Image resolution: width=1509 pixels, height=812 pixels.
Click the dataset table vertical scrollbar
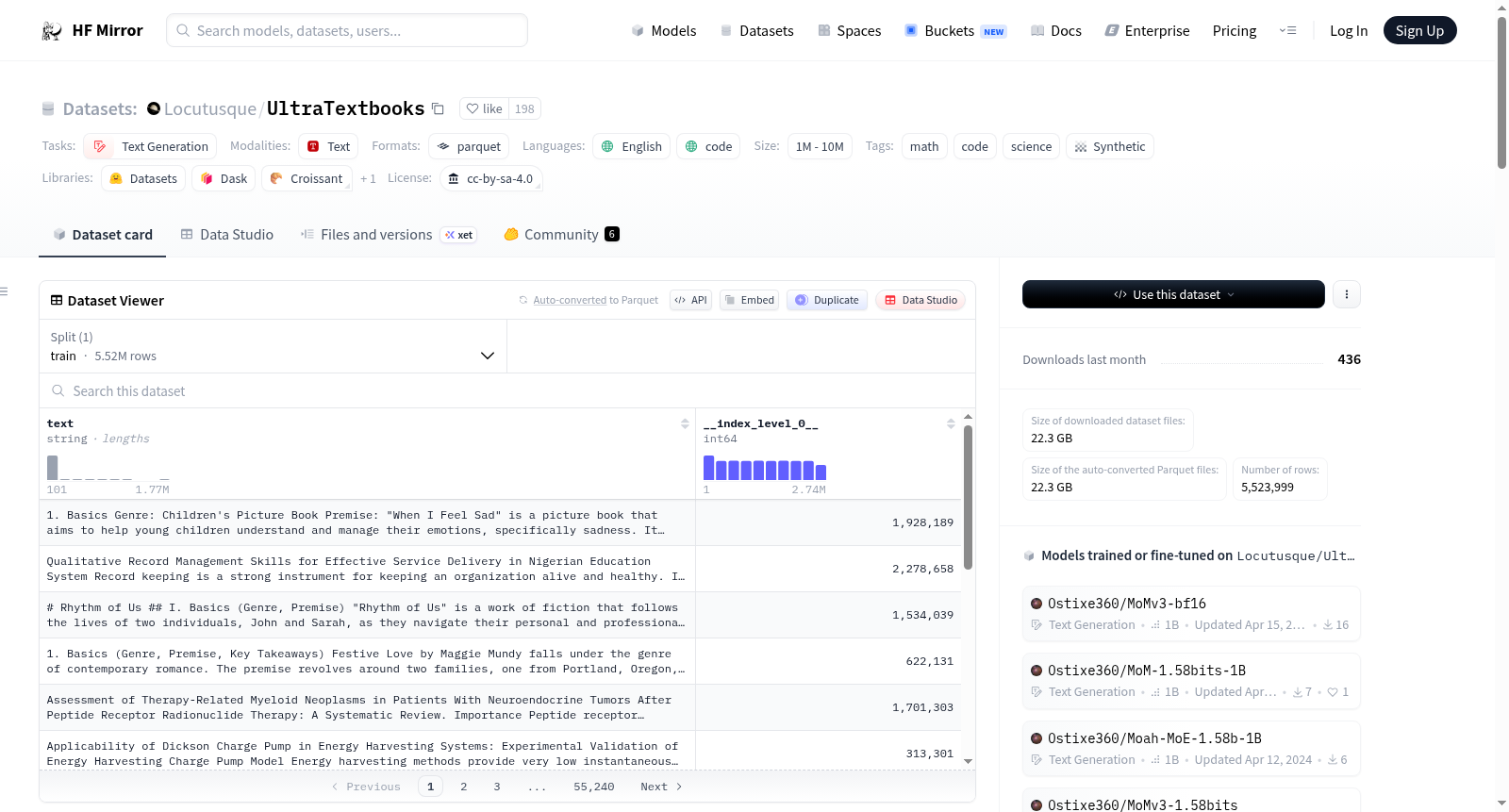point(968,498)
